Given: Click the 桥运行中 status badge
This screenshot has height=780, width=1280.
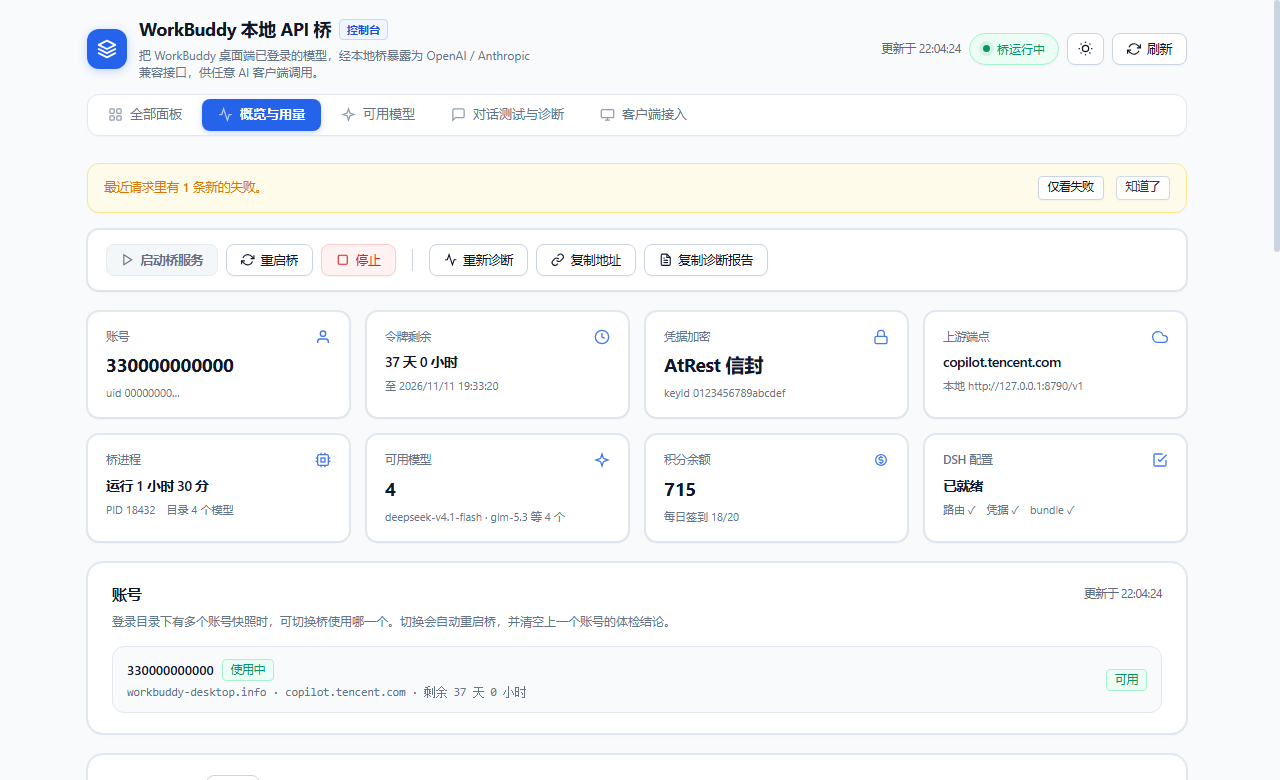Looking at the screenshot, I should [1014, 49].
